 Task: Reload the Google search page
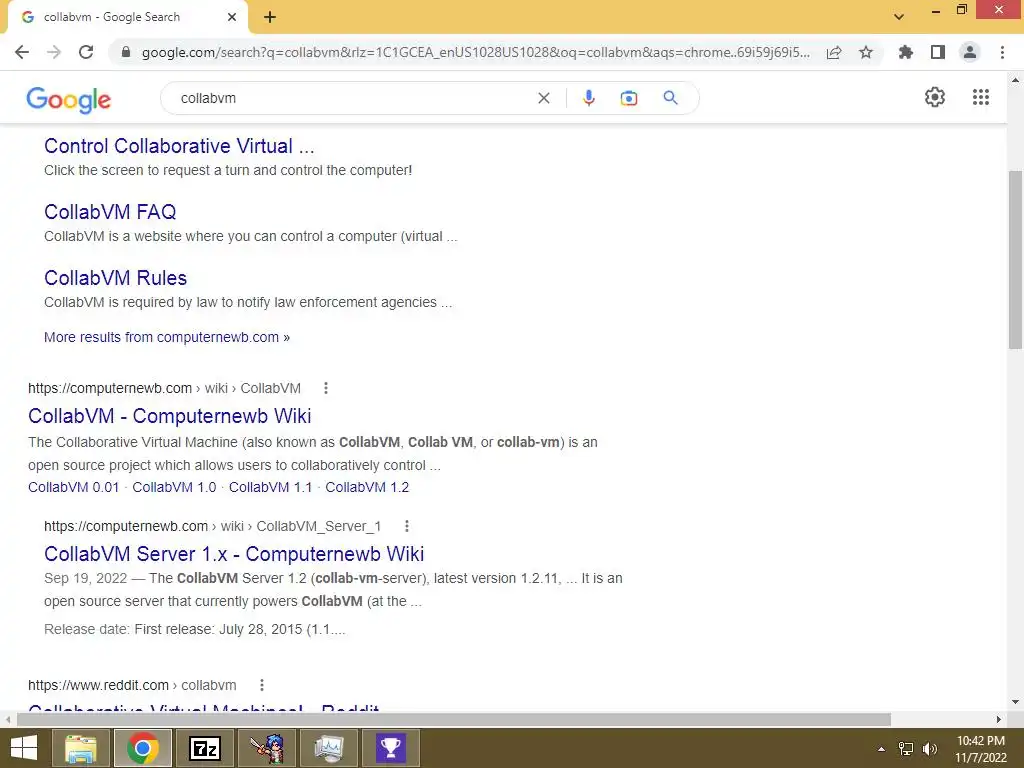(86, 52)
